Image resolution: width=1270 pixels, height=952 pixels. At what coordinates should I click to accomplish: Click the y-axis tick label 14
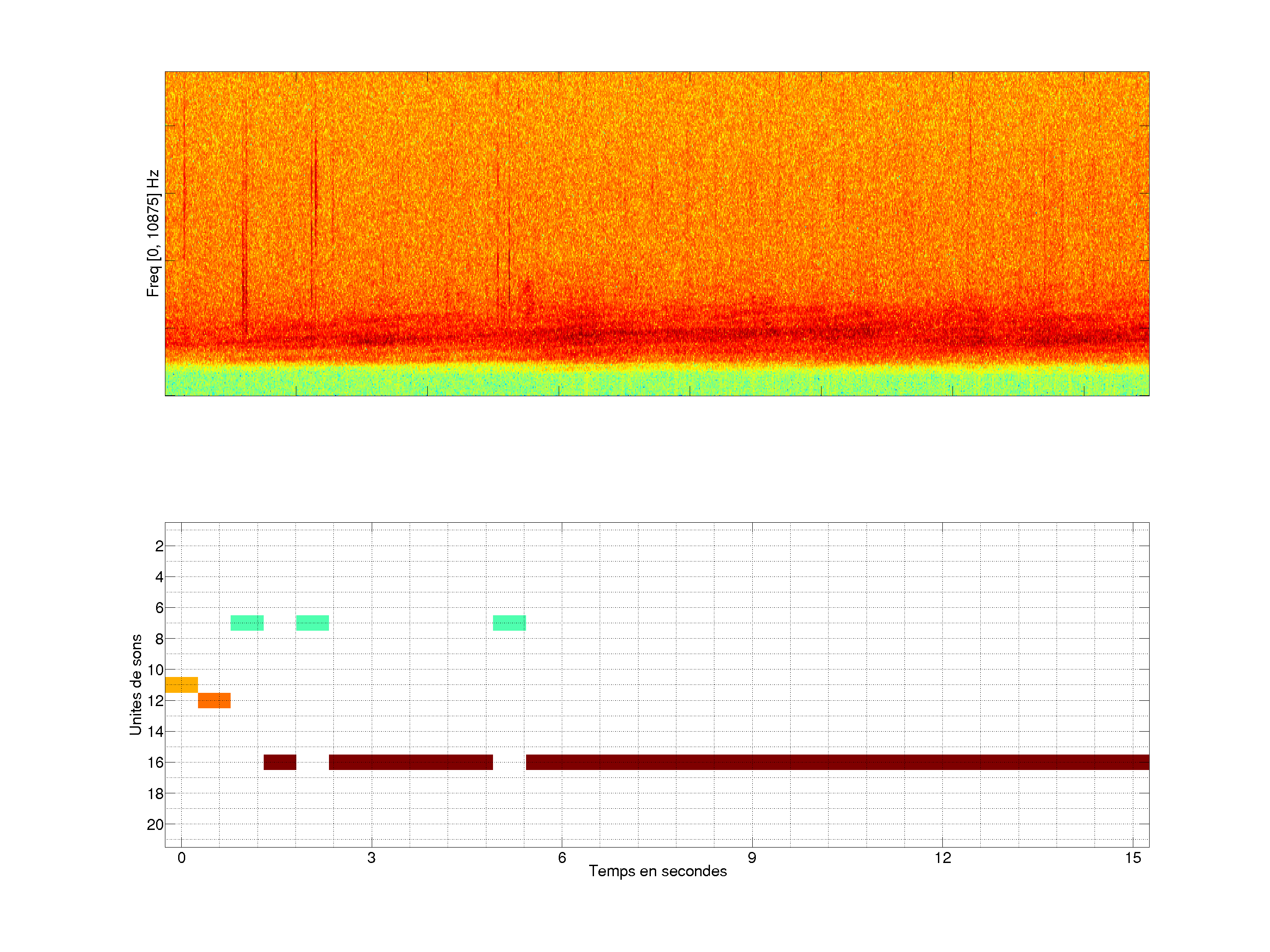(x=155, y=732)
